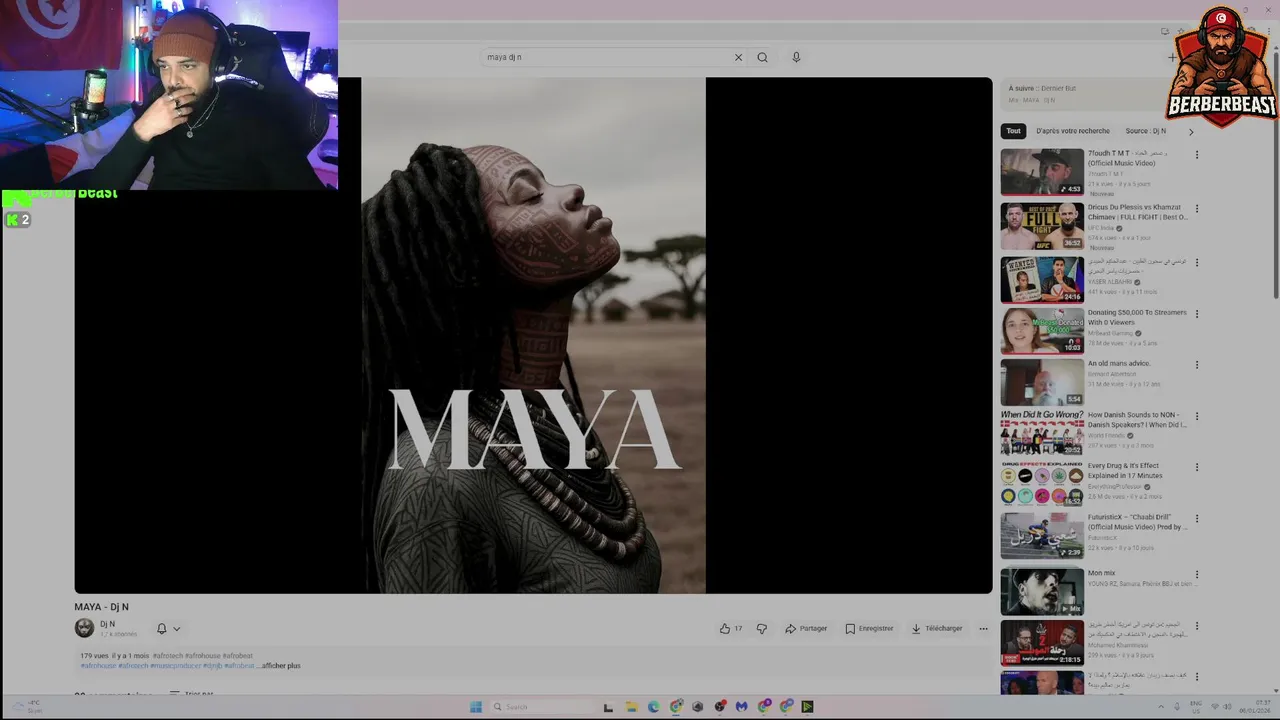Screen dimensions: 1280x720
Task: Open the 7foudh T M T video thumbnail
Action: pos(1042,172)
